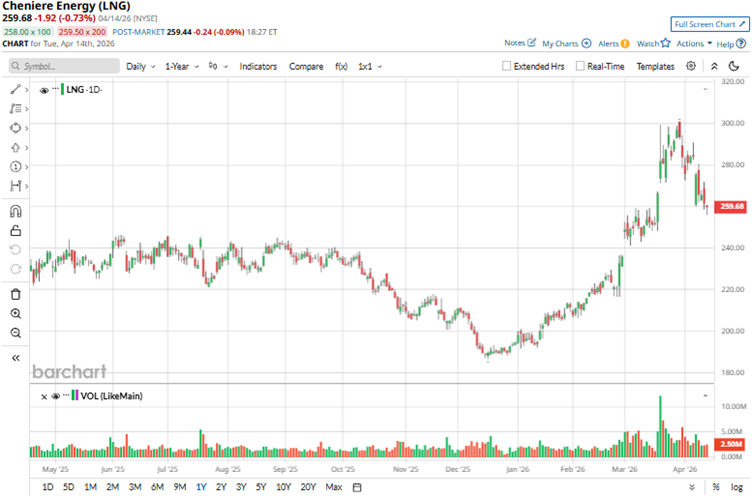
Task: Hide the LNG price series
Action: coord(44,90)
